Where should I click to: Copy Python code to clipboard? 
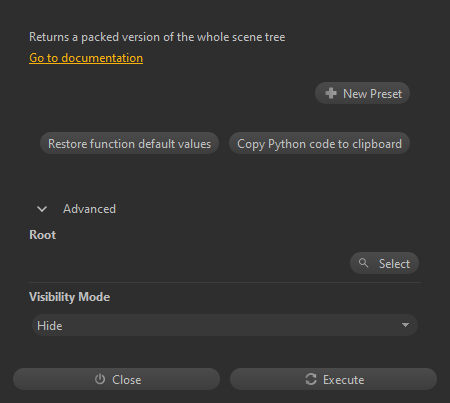pos(319,143)
